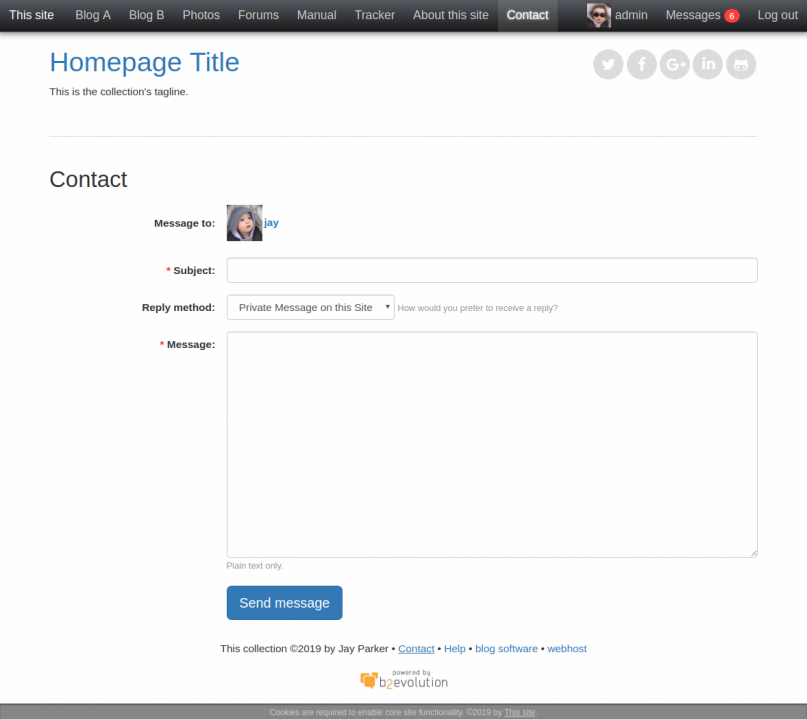Open the Google Plus social icon

point(675,64)
